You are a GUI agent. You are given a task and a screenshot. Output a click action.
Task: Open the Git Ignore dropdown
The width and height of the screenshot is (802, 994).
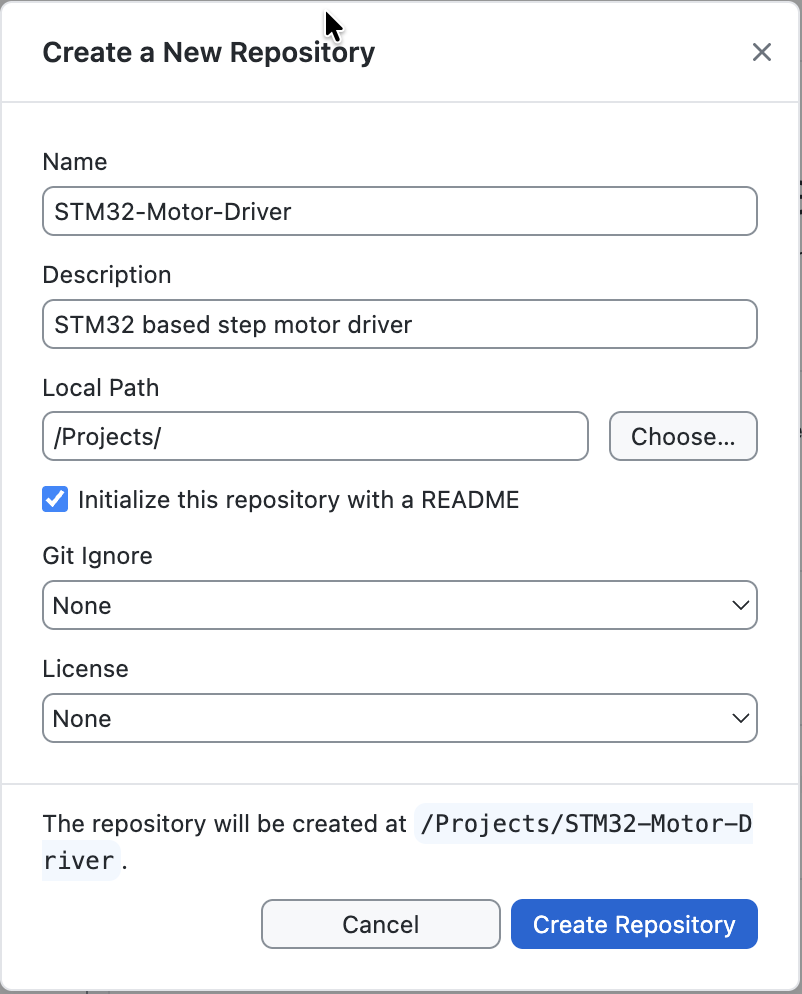click(400, 605)
